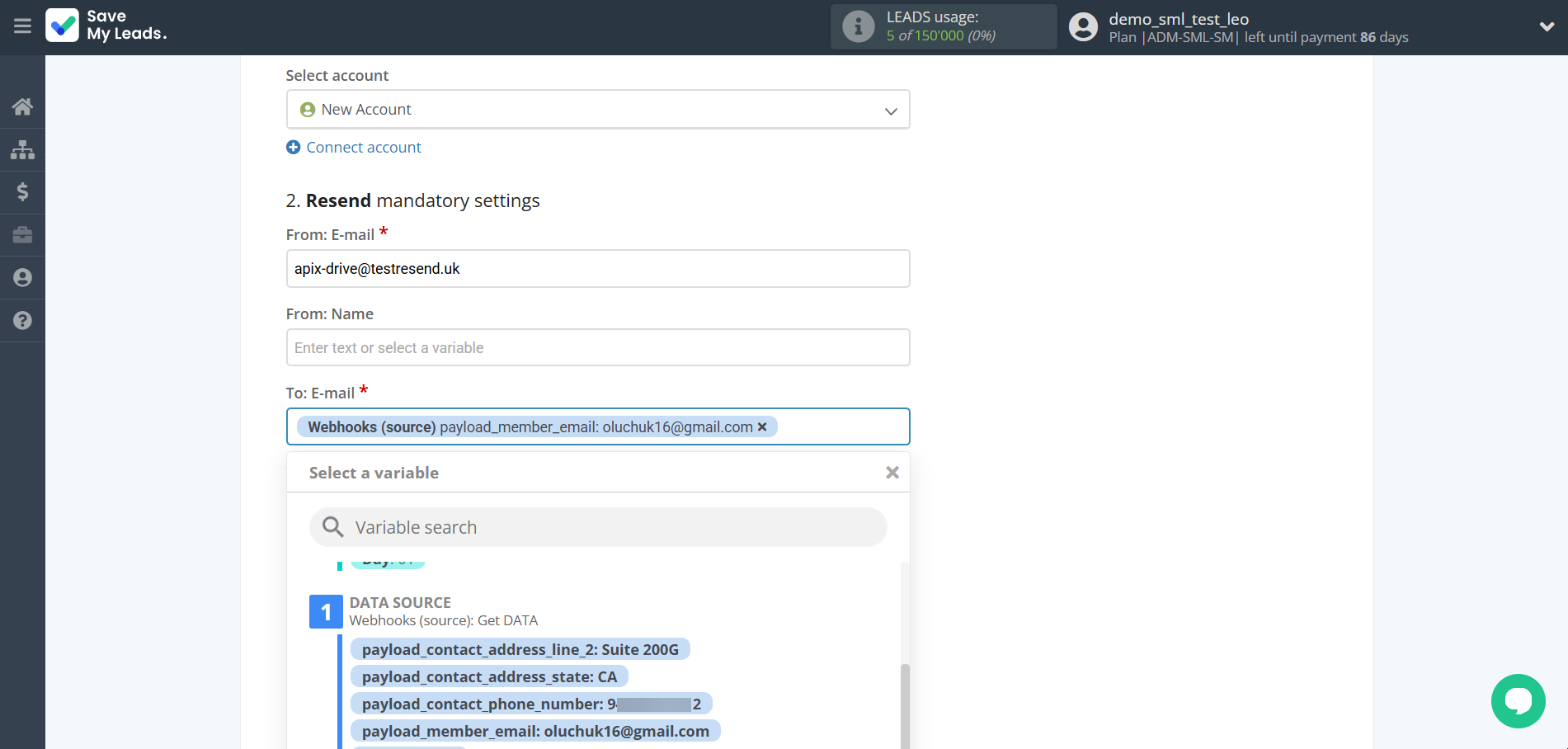
Task: Open the connections hierarchy icon in the sidebar
Action: (22, 149)
